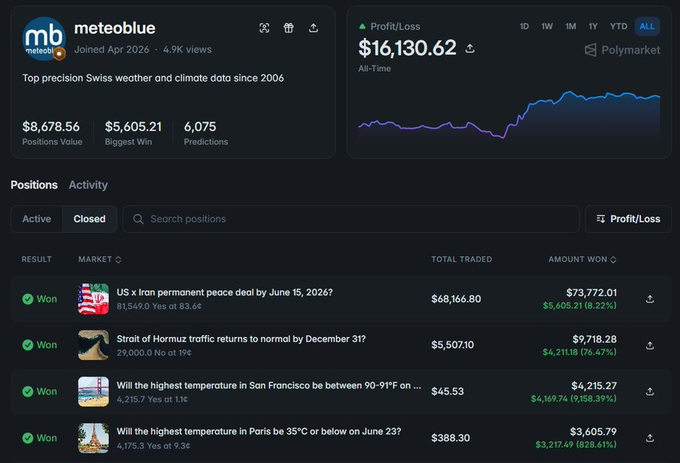The height and width of the screenshot is (463, 680).
Task: Select the 1M chart range
Action: (571, 26)
